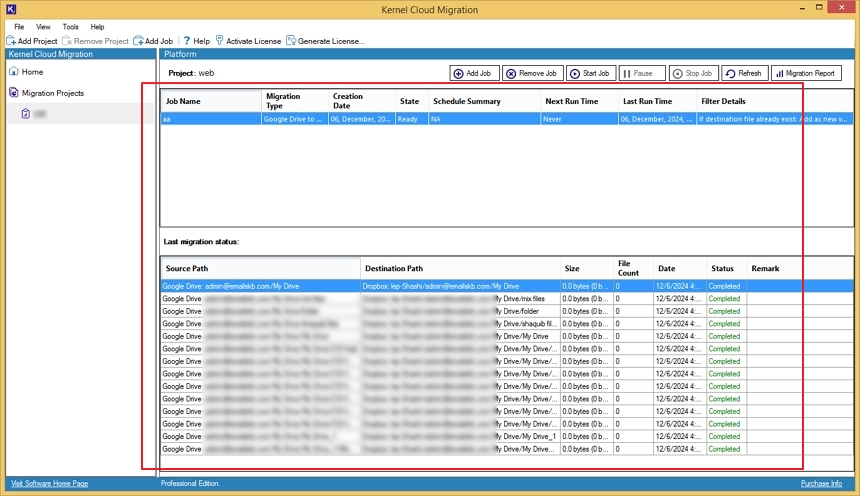Click the Refresh button
The image size is (860, 496).
[744, 73]
